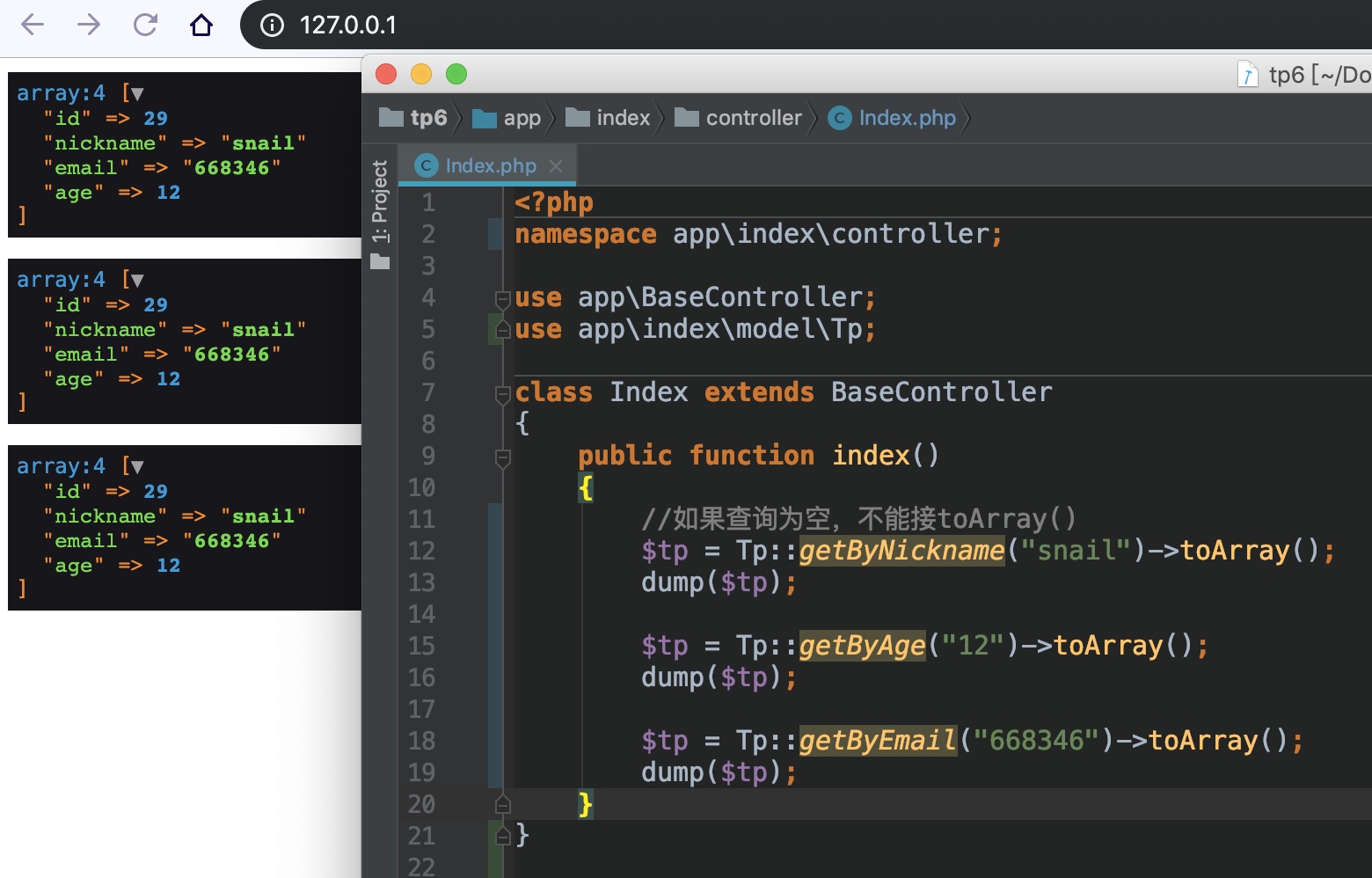
Task: Click the getByAge method call
Action: 862,646
